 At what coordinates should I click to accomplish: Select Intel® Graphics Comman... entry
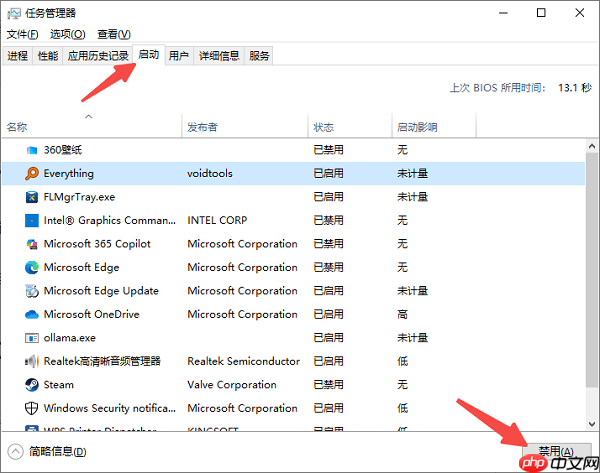(x=110, y=221)
